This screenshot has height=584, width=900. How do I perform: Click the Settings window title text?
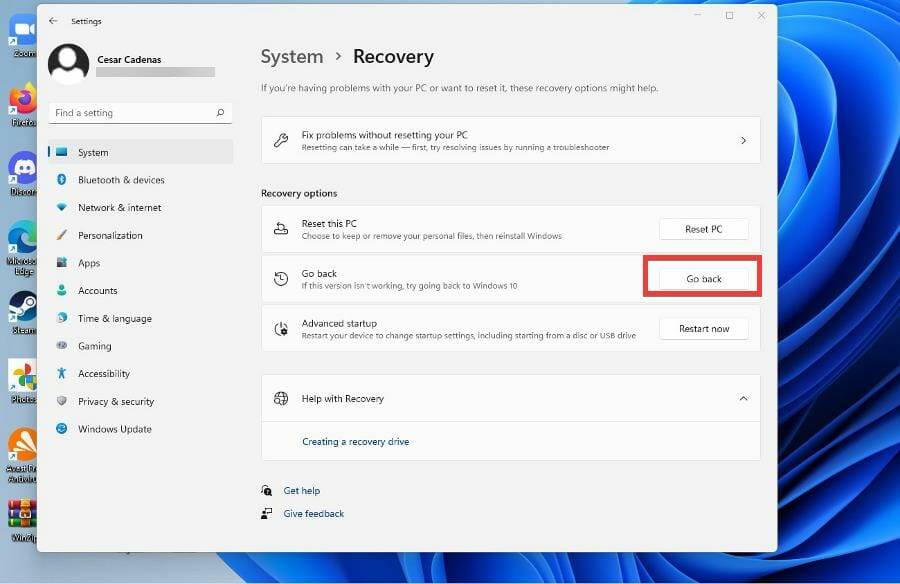pos(86,21)
